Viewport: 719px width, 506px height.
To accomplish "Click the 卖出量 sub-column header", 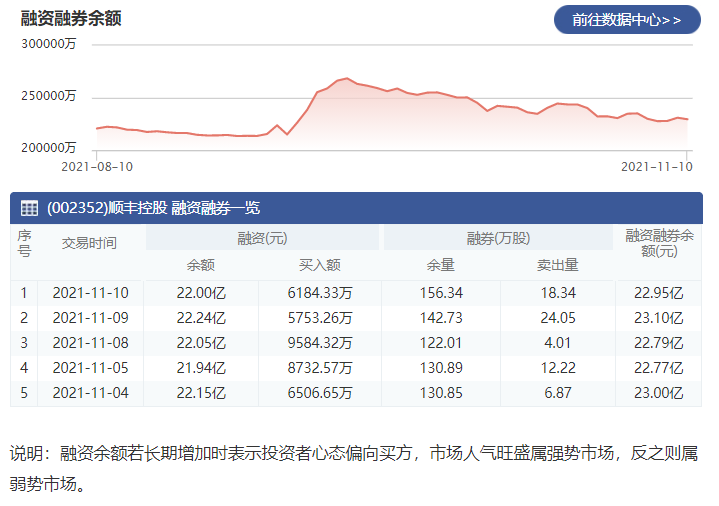I will 558,265.
